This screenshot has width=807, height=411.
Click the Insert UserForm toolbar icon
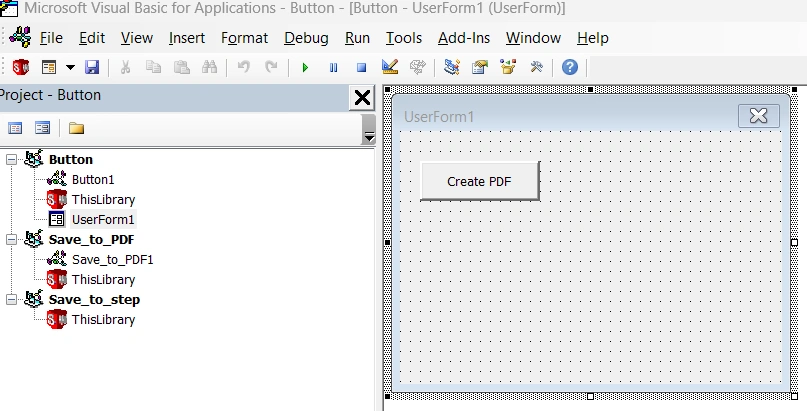pyautogui.click(x=49, y=67)
